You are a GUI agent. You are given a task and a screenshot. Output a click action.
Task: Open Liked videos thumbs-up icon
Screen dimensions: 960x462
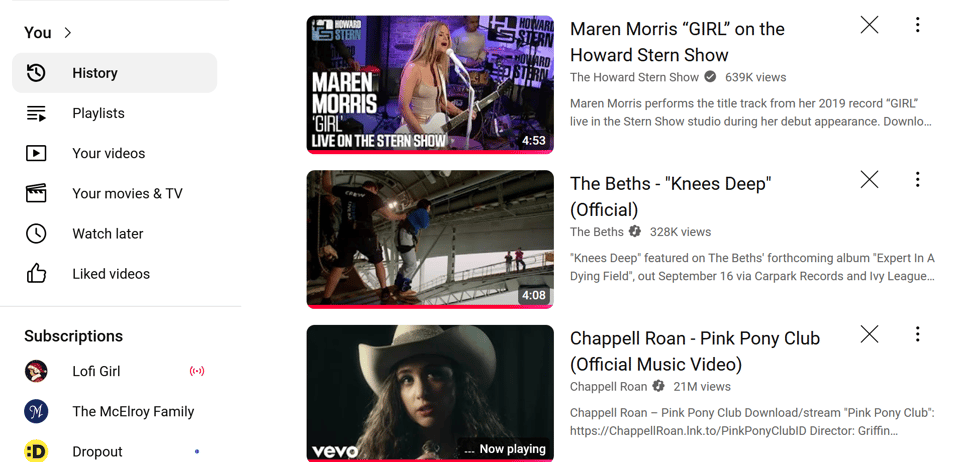(x=36, y=274)
